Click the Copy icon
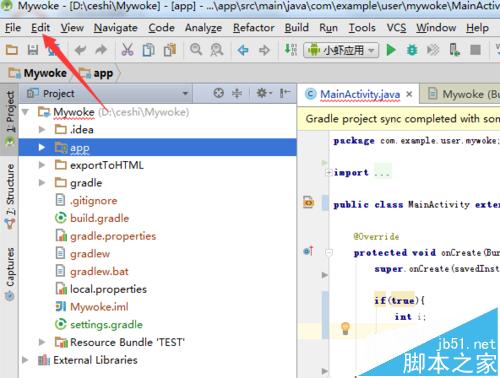Image resolution: width=500 pixels, height=378 pixels. pyautogui.click(x=149, y=50)
